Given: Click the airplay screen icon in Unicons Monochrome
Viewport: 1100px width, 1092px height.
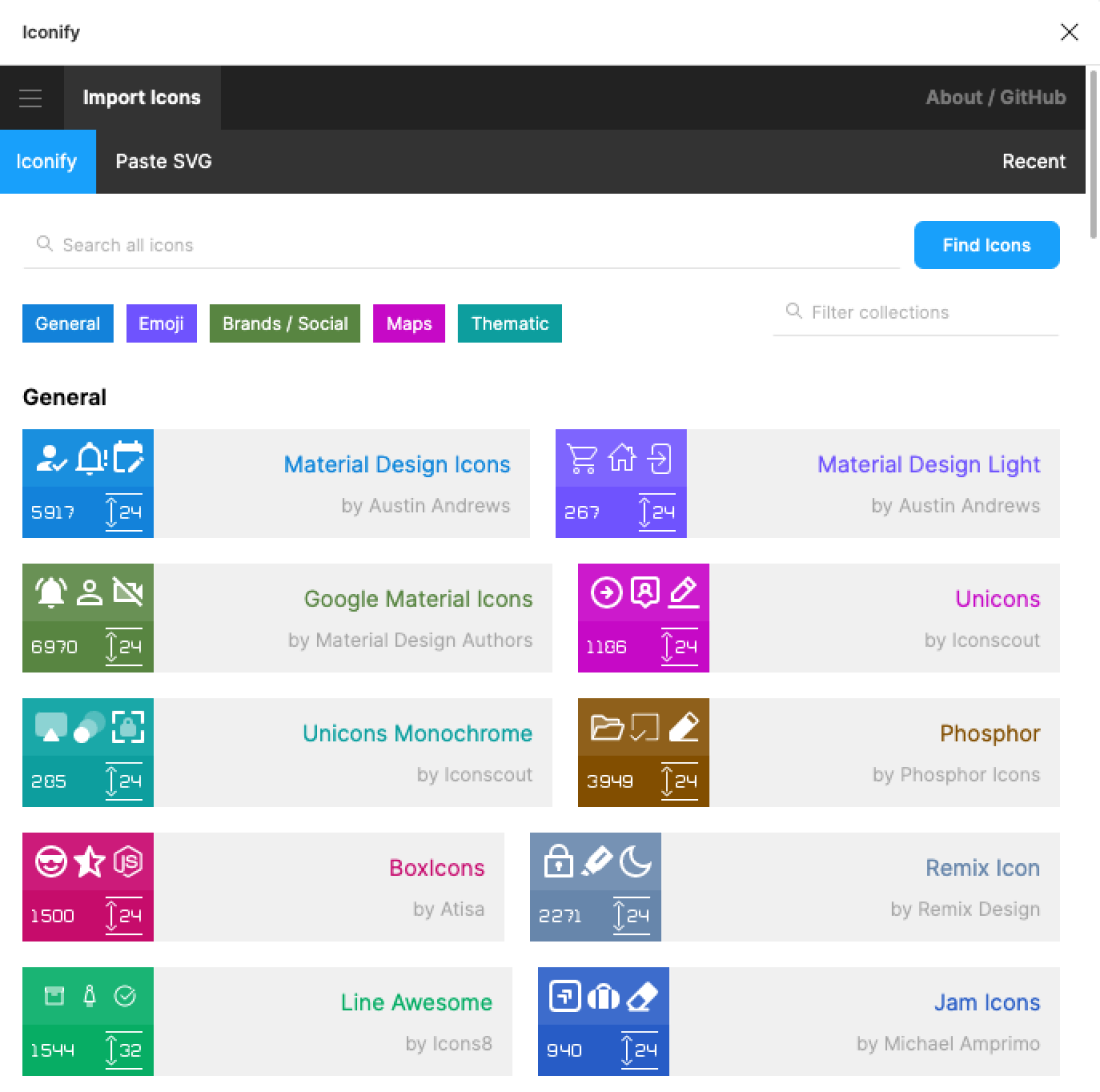Looking at the screenshot, I should [51, 727].
